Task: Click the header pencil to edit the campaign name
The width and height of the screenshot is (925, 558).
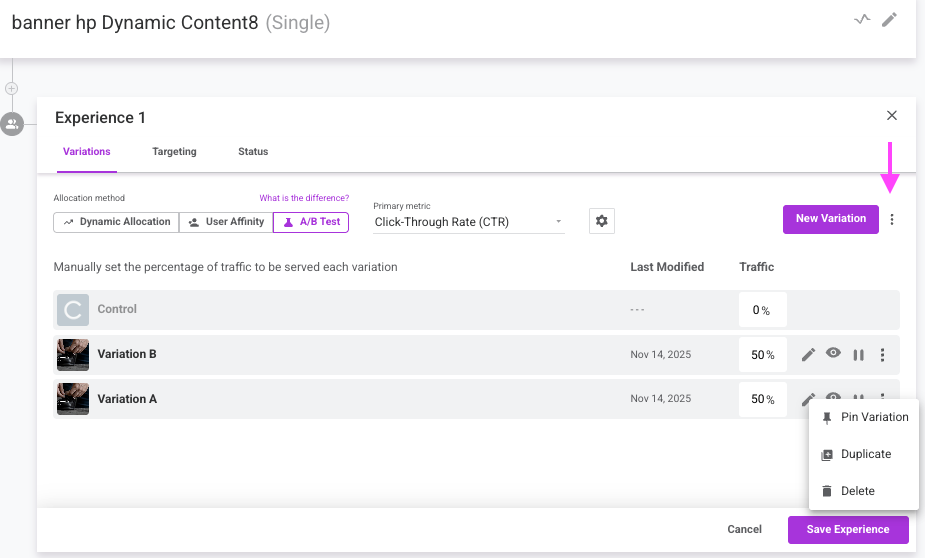Action: pyautogui.click(x=890, y=20)
